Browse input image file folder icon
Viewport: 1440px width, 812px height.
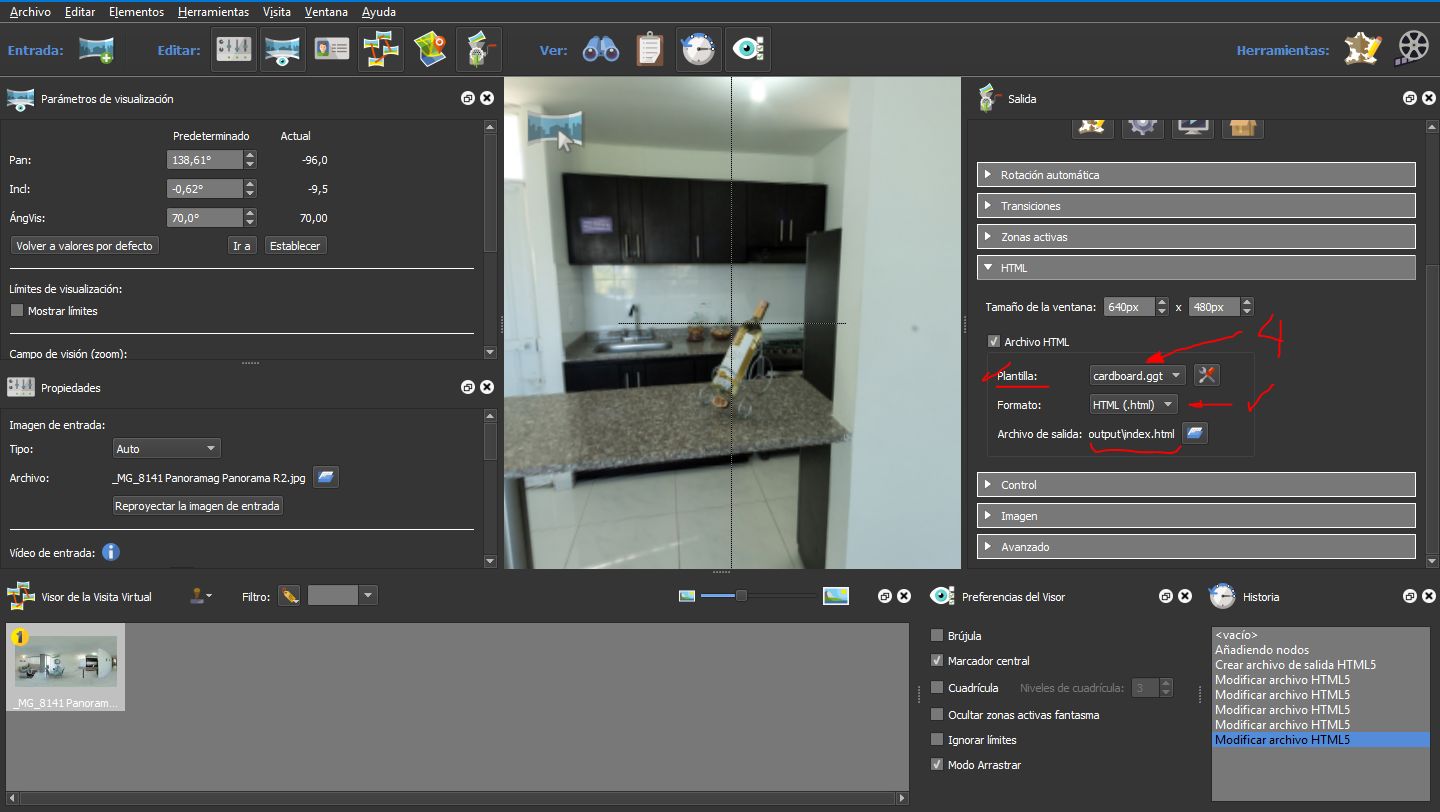click(x=326, y=477)
